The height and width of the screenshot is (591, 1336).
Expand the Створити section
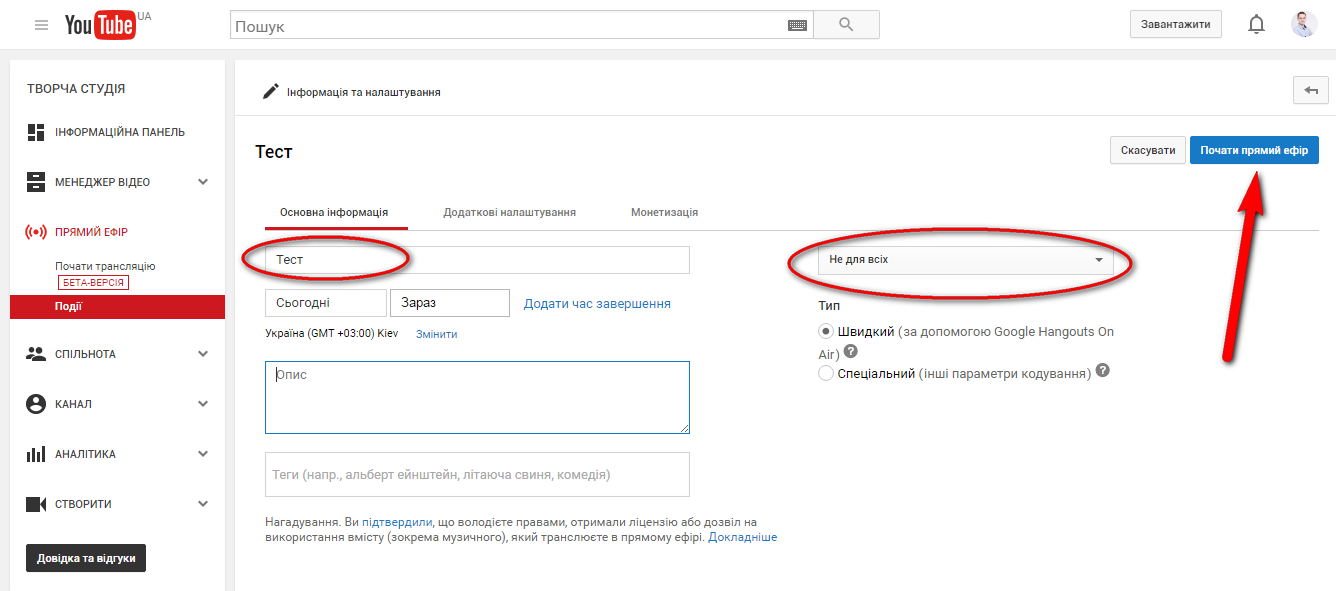203,504
